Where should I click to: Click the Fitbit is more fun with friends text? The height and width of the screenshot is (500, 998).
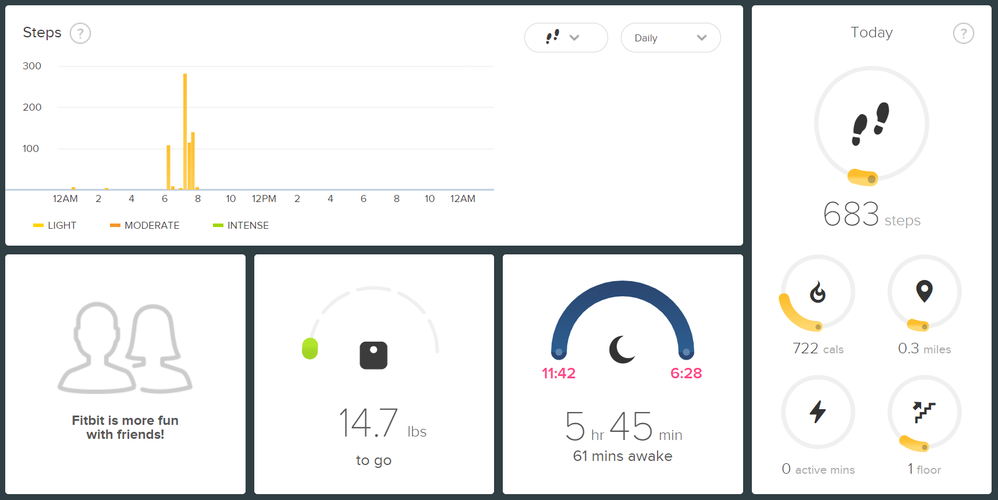125,427
